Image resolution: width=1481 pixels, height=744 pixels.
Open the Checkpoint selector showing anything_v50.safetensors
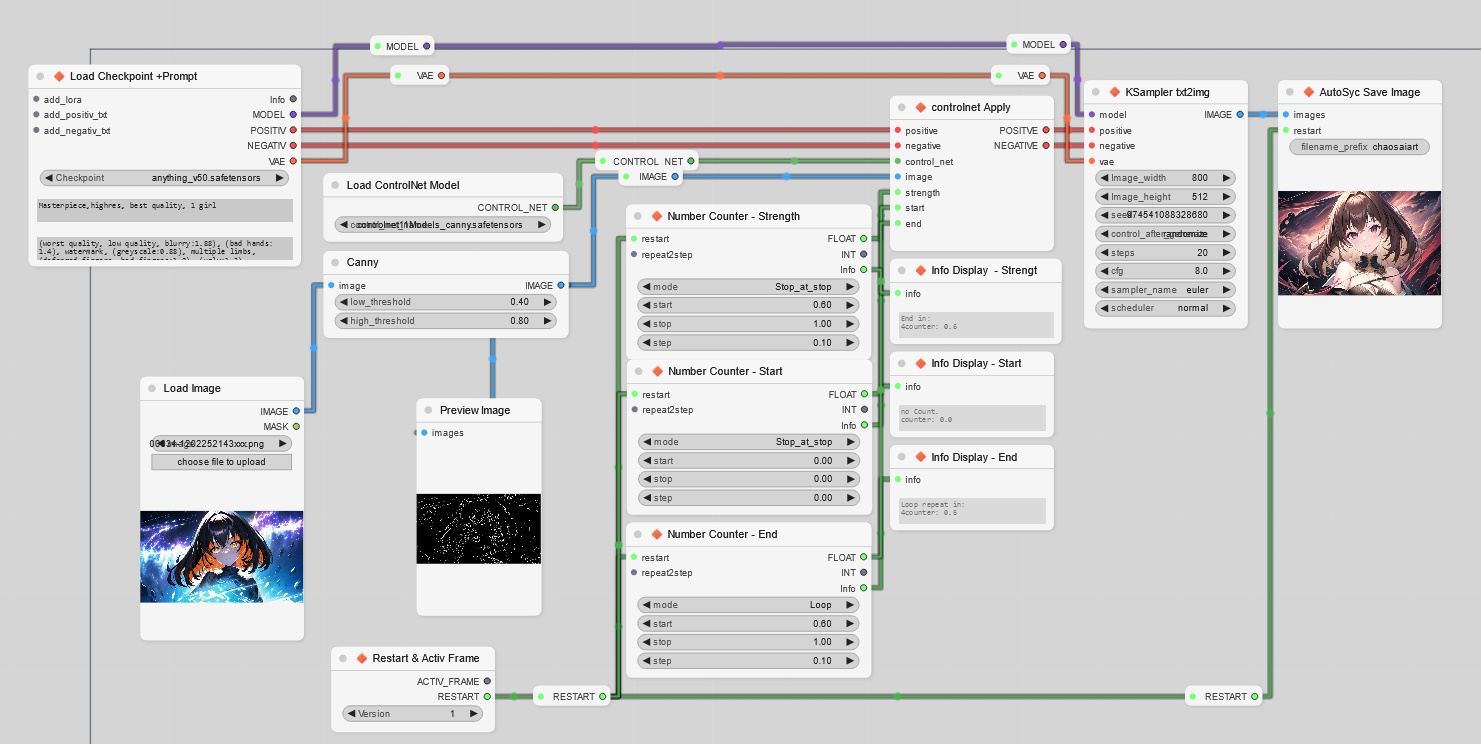tap(164, 178)
